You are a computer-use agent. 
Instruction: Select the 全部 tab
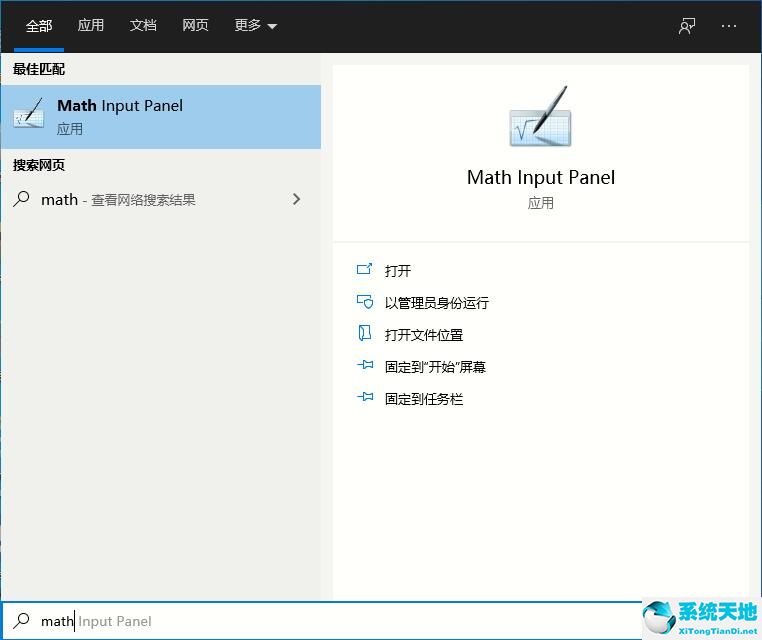[39, 25]
